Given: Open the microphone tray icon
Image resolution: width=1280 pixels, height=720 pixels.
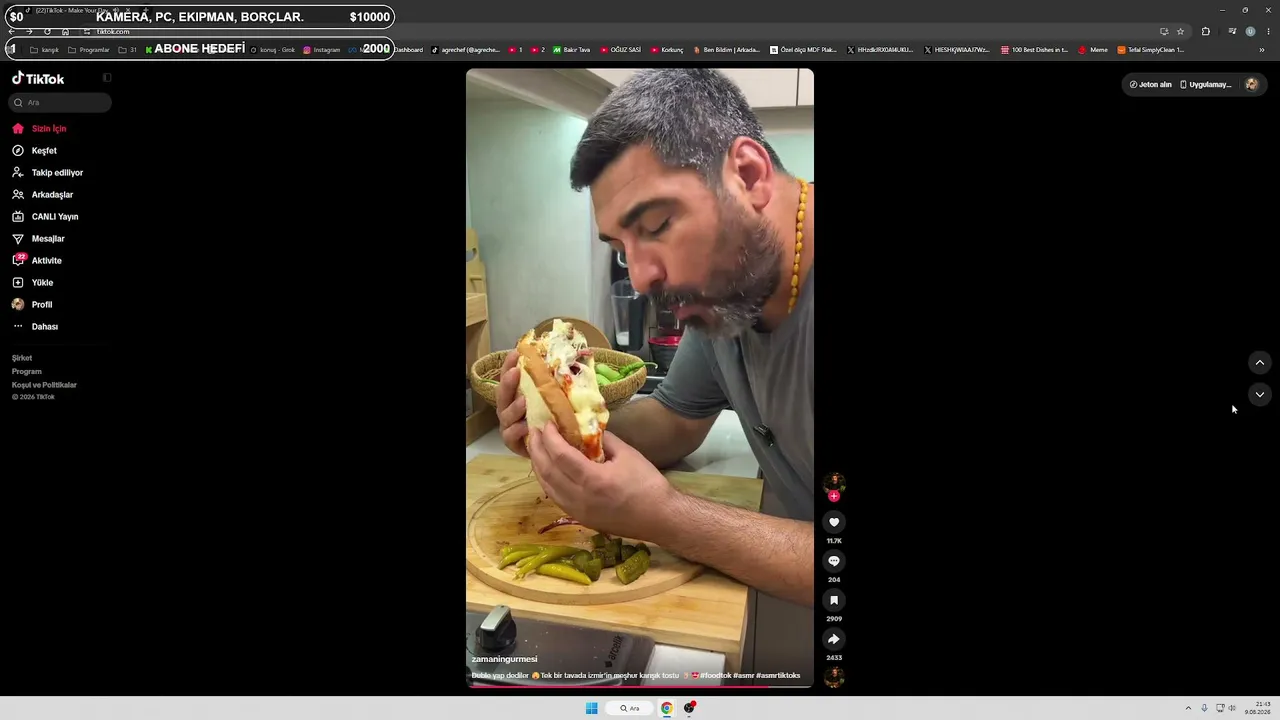Looking at the screenshot, I should (x=1204, y=708).
